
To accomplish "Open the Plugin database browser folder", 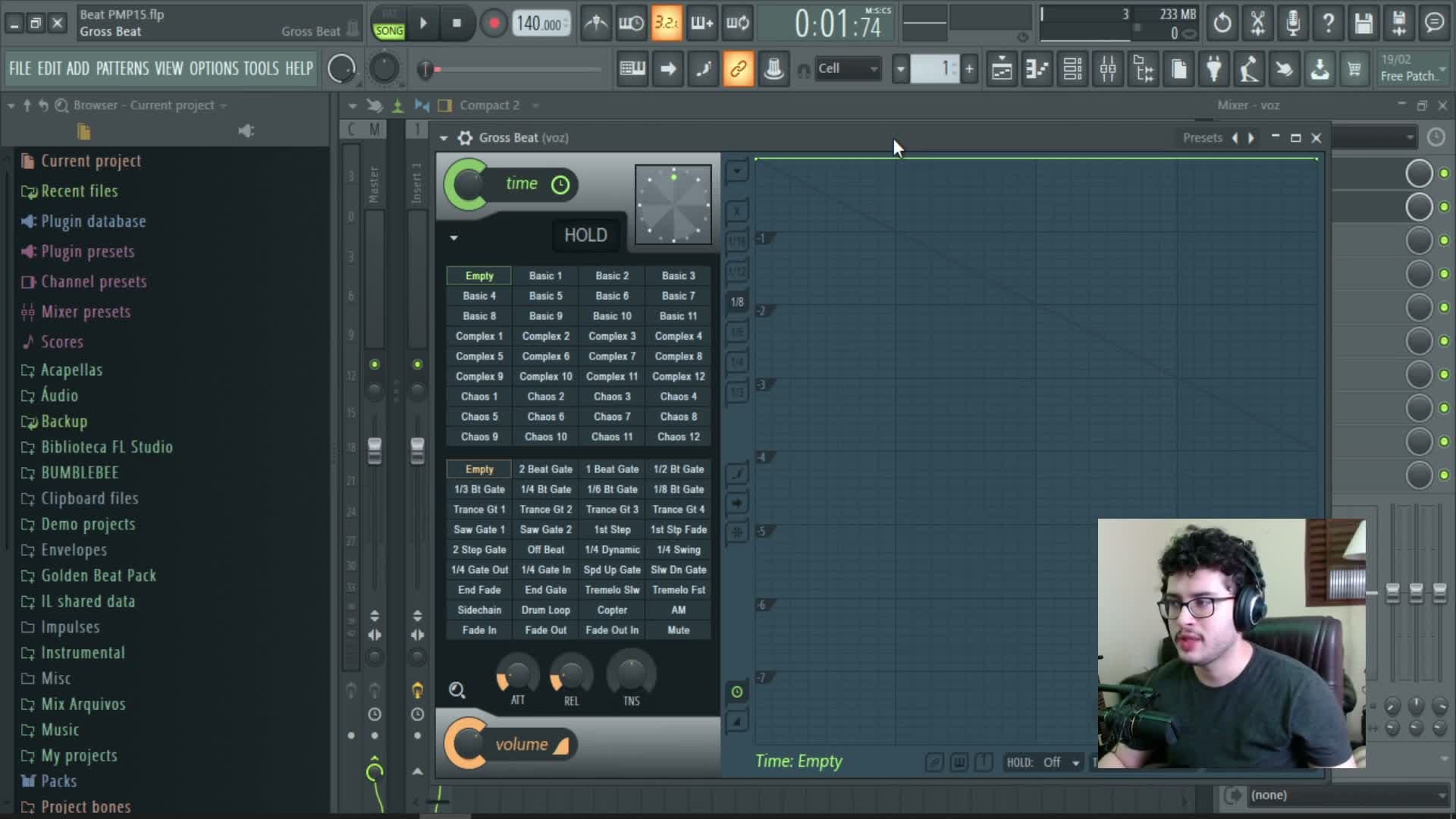I will [x=93, y=221].
